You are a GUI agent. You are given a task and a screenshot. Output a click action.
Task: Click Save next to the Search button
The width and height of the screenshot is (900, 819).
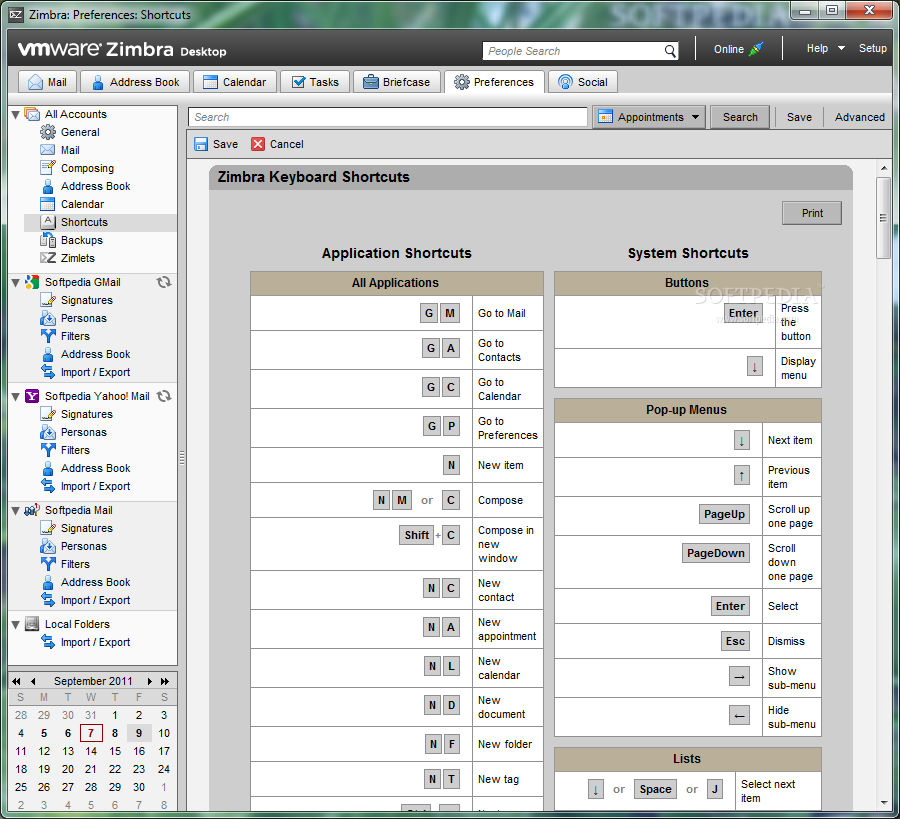coord(799,117)
